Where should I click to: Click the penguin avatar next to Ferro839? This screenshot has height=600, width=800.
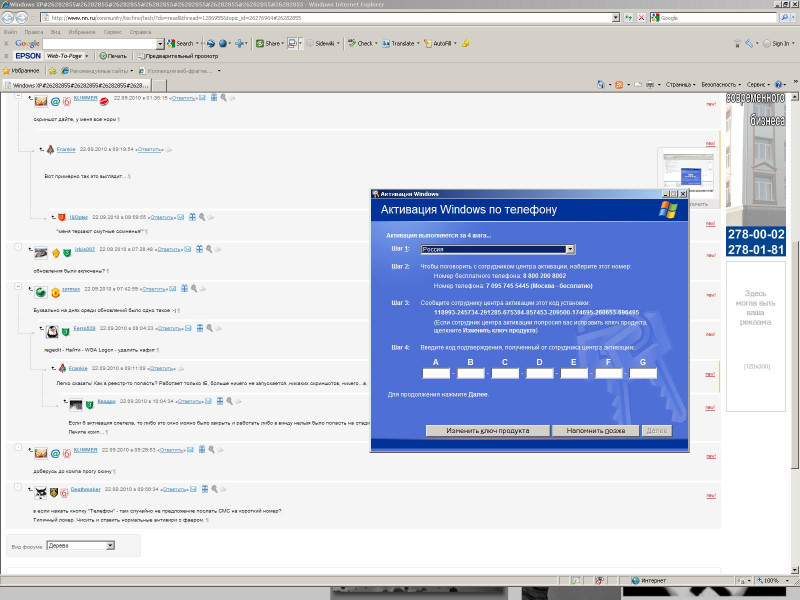(x=52, y=332)
